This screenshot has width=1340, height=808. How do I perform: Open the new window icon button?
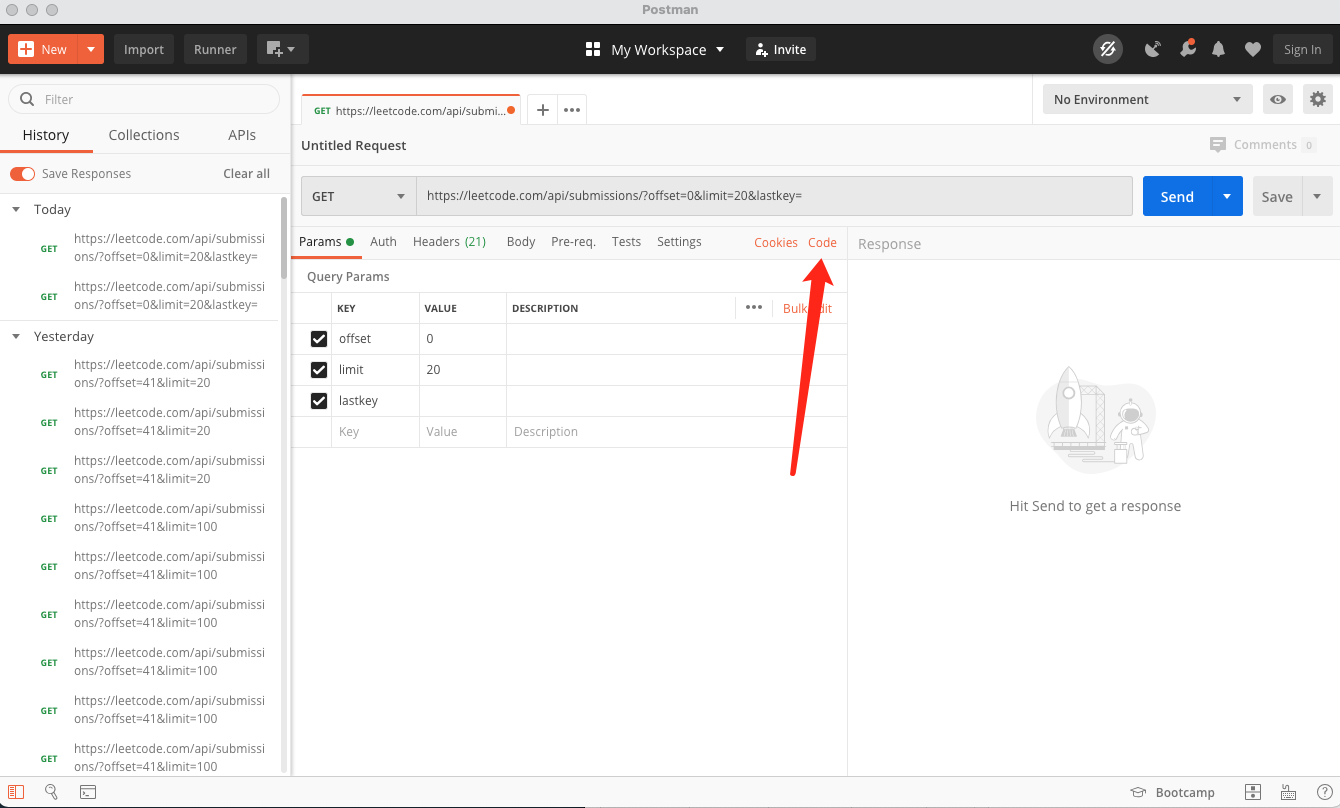(x=283, y=49)
